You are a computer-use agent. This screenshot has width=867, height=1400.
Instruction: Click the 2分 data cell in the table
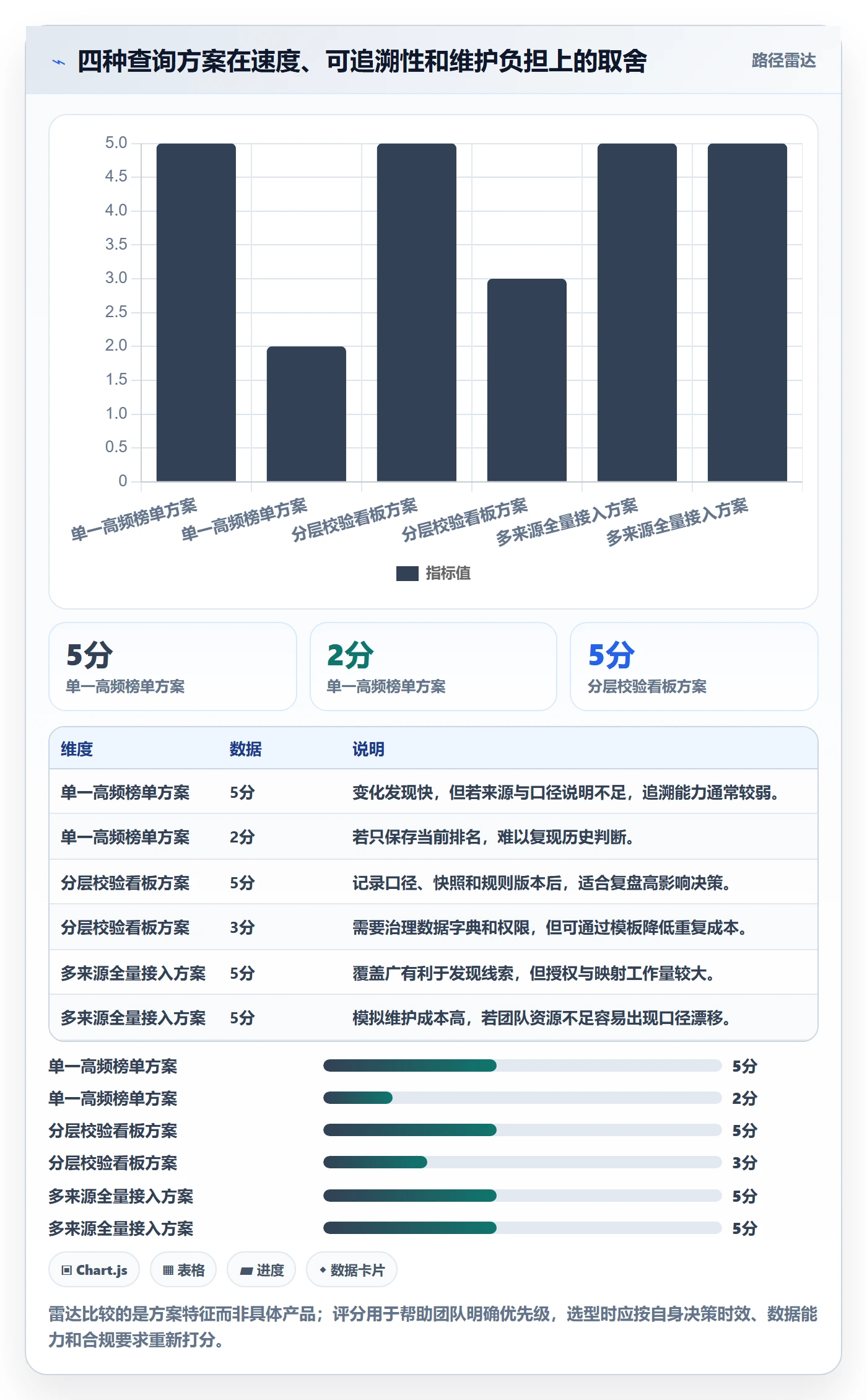point(242,837)
